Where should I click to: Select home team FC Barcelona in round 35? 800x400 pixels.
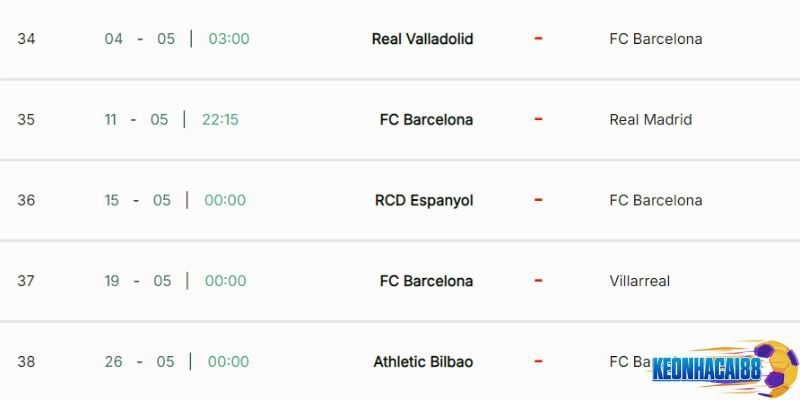pyautogui.click(x=426, y=120)
